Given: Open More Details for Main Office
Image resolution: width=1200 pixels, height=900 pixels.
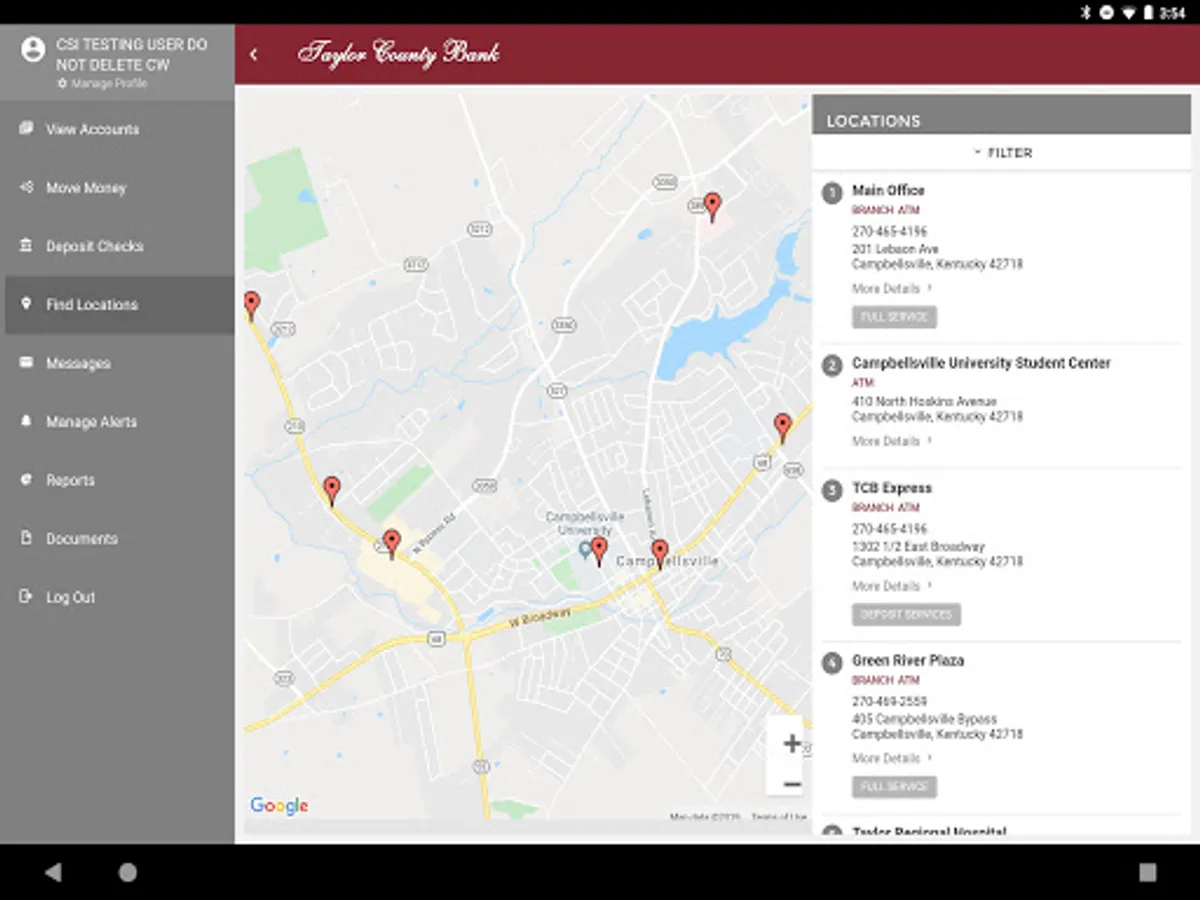Looking at the screenshot, I should click(x=892, y=289).
